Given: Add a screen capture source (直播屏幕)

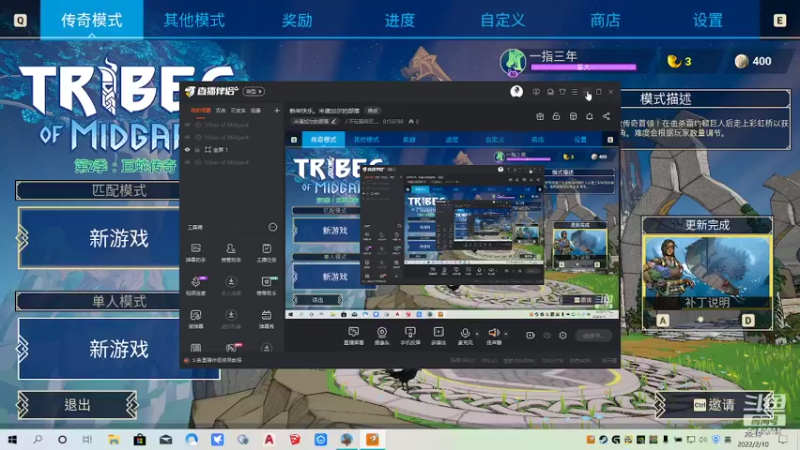Looking at the screenshot, I should pos(354,336).
